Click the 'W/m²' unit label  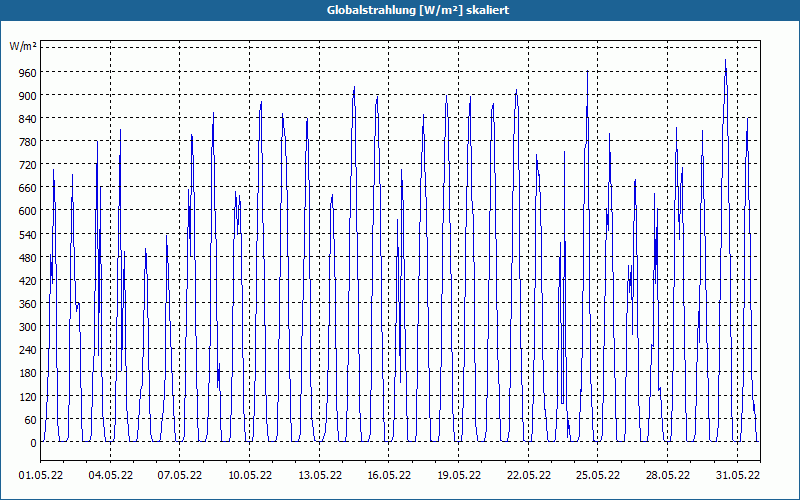pos(23,46)
